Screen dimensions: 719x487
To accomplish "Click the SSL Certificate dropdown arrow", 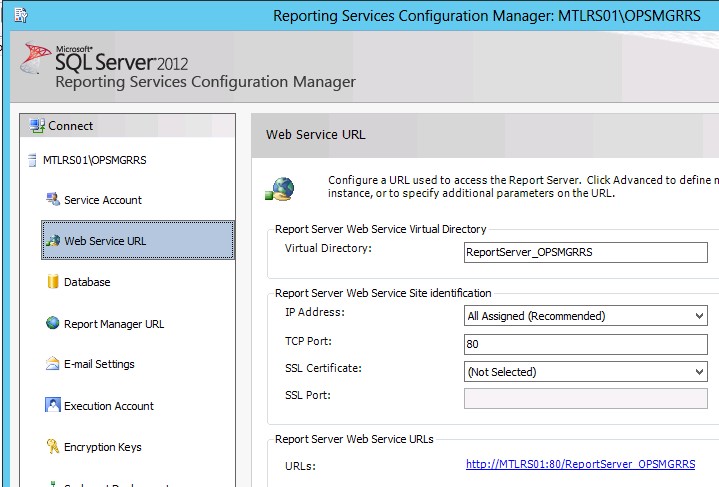I will click(699, 372).
